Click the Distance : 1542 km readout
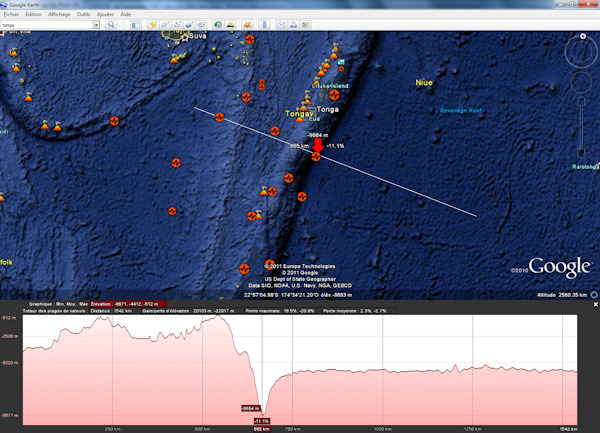Image resolution: width=600 pixels, height=433 pixels. coord(111,311)
